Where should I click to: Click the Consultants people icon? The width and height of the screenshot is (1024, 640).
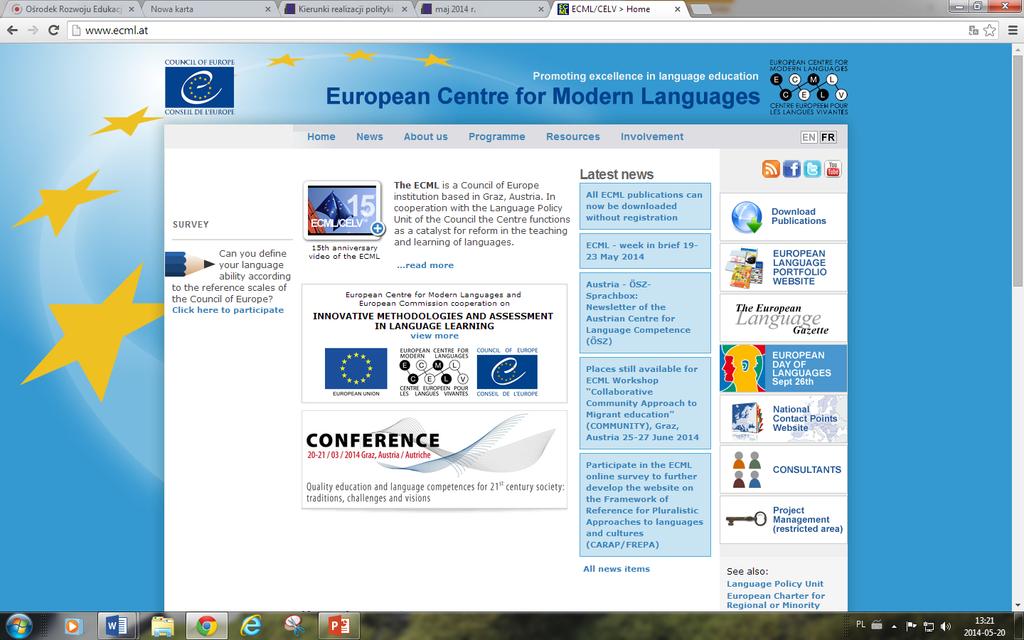[746, 470]
